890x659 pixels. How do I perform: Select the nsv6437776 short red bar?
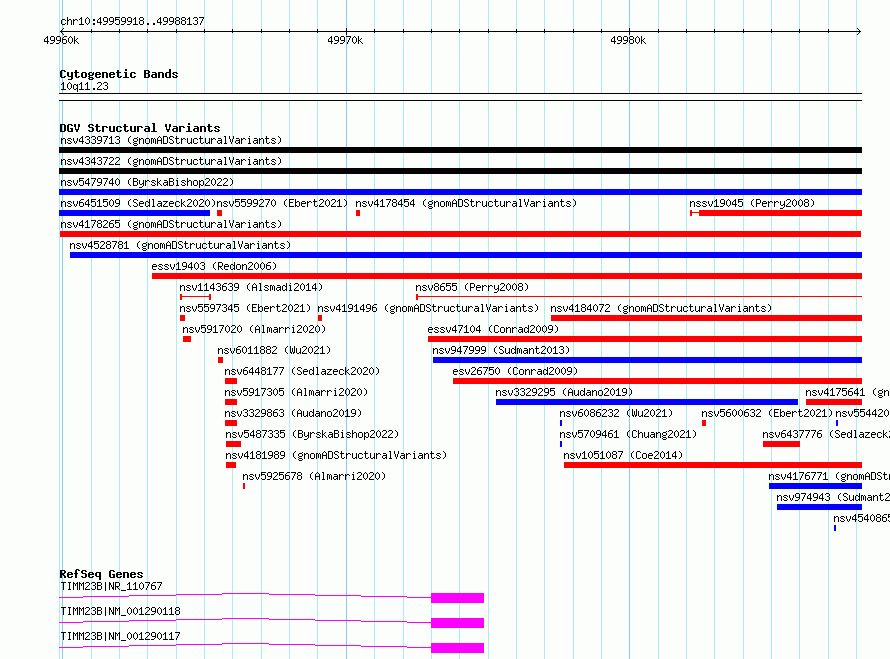pos(781,444)
